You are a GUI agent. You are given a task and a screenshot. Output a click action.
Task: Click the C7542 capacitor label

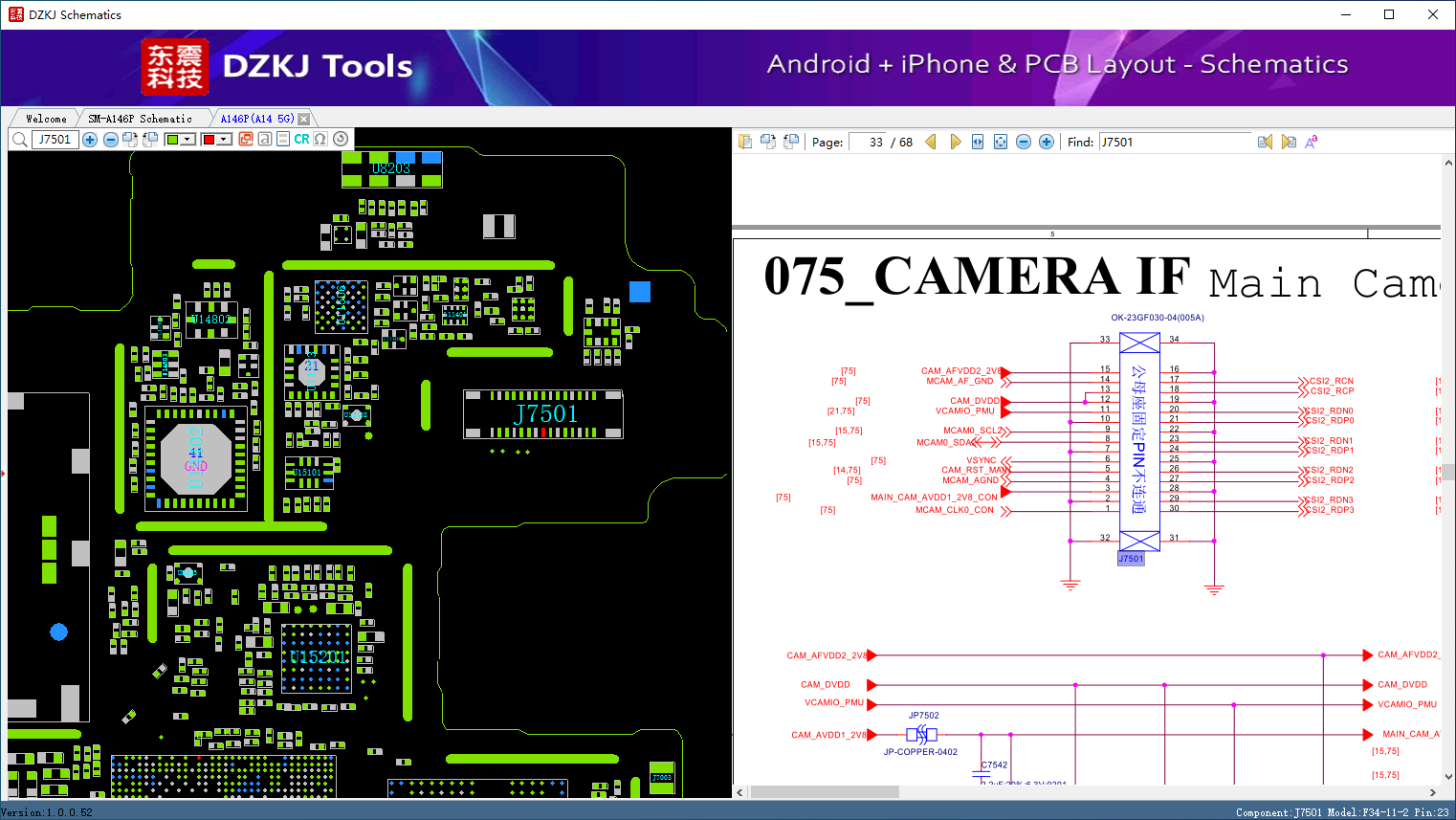click(x=995, y=765)
